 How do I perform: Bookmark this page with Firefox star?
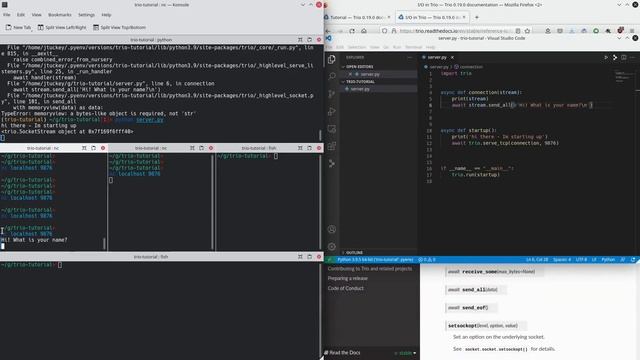pyautogui.click(x=527, y=31)
